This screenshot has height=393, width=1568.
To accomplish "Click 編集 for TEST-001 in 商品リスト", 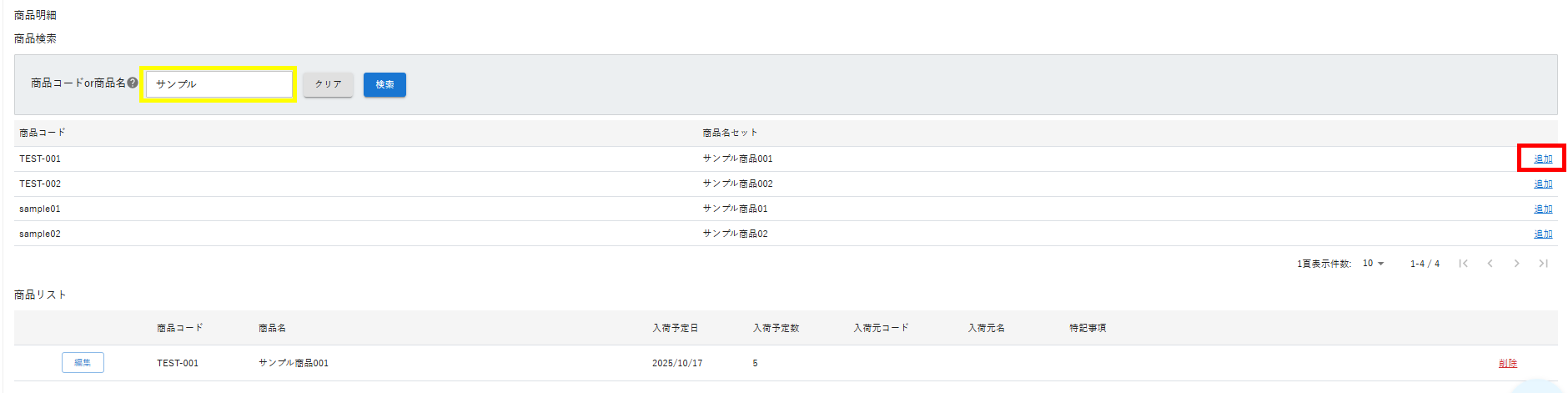I will click(83, 363).
